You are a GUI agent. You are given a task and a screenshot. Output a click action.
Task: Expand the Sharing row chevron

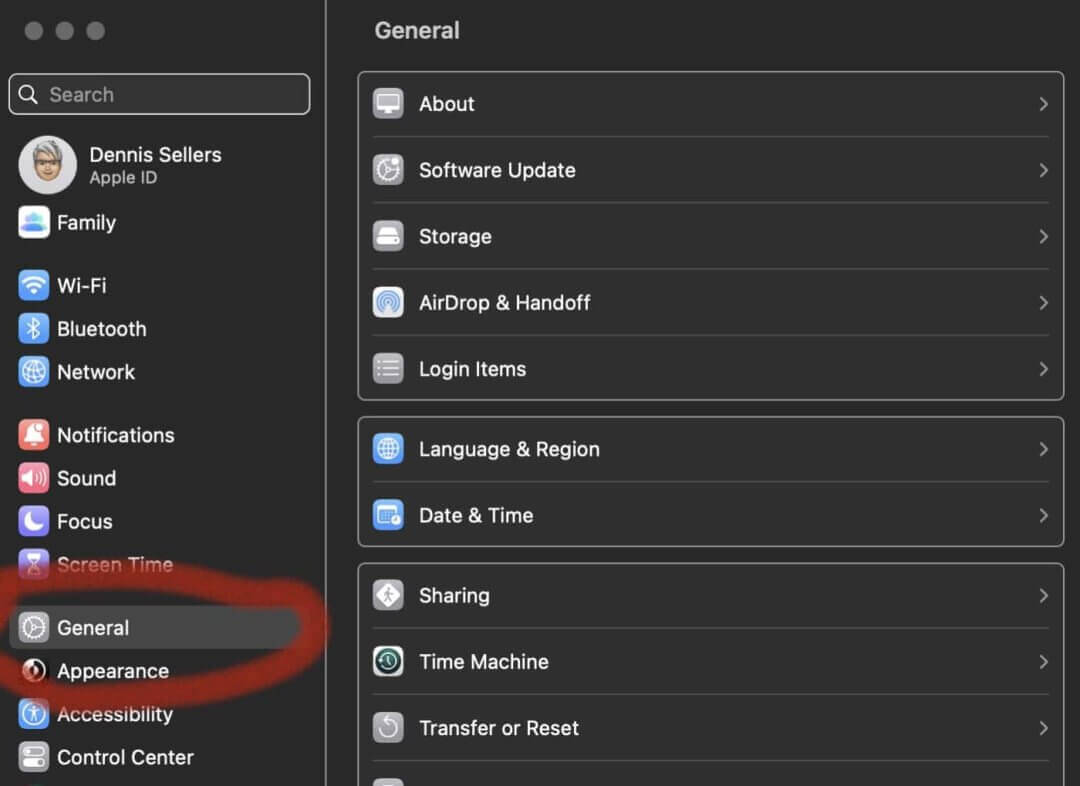pos(1043,596)
